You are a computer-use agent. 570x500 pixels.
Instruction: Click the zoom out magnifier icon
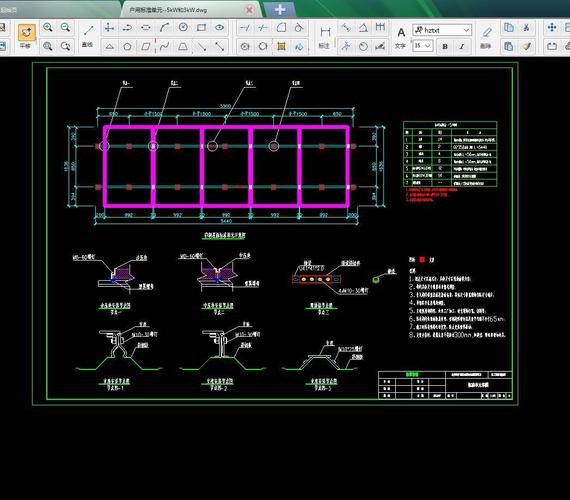(65, 28)
